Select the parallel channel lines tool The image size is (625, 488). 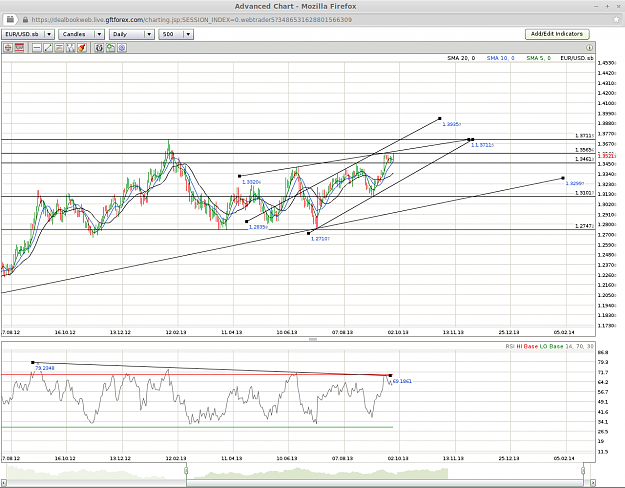click(59, 48)
